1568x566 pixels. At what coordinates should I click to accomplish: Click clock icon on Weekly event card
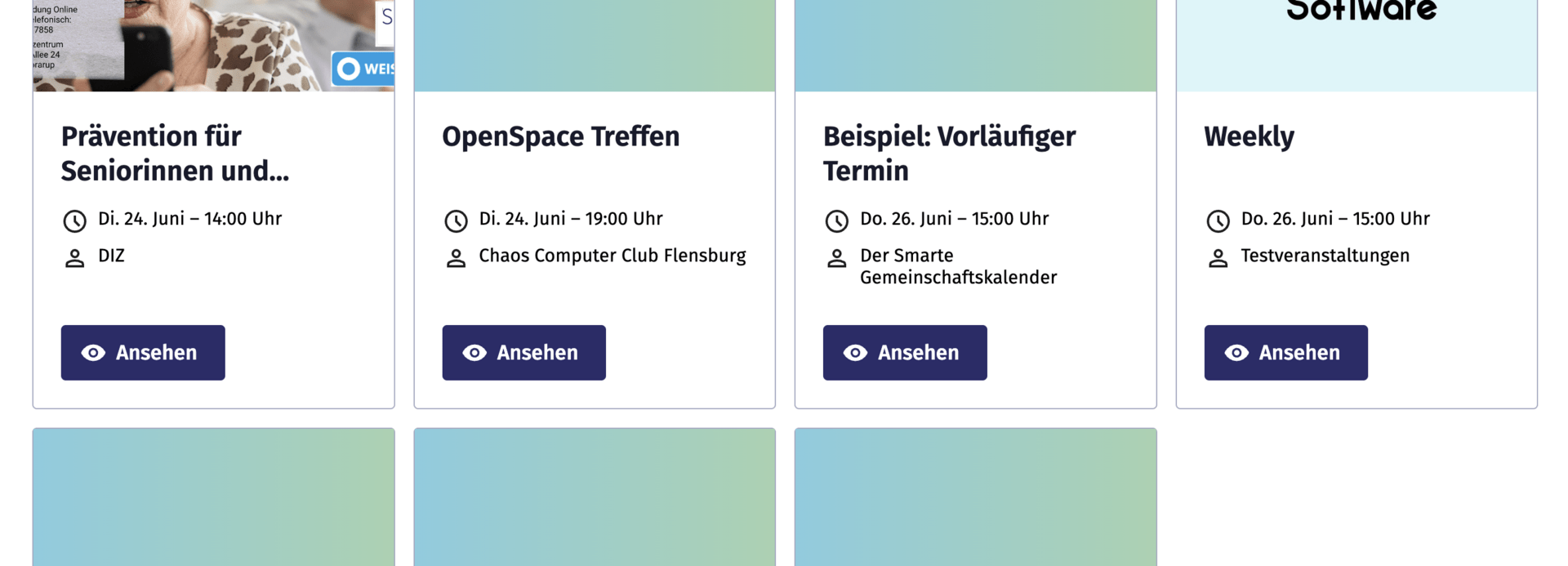click(x=1218, y=221)
